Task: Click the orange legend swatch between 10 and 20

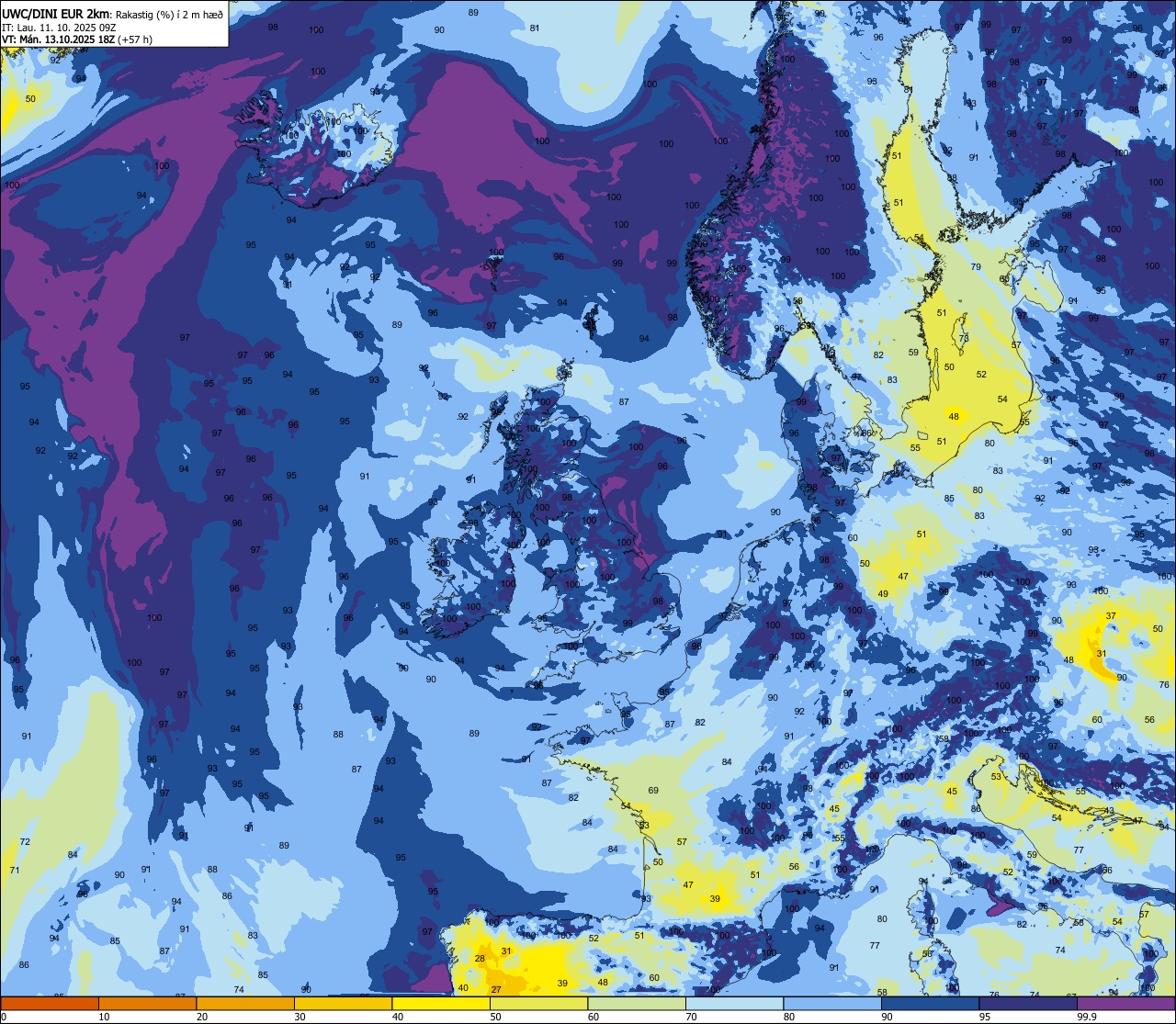Action: coord(147,1004)
